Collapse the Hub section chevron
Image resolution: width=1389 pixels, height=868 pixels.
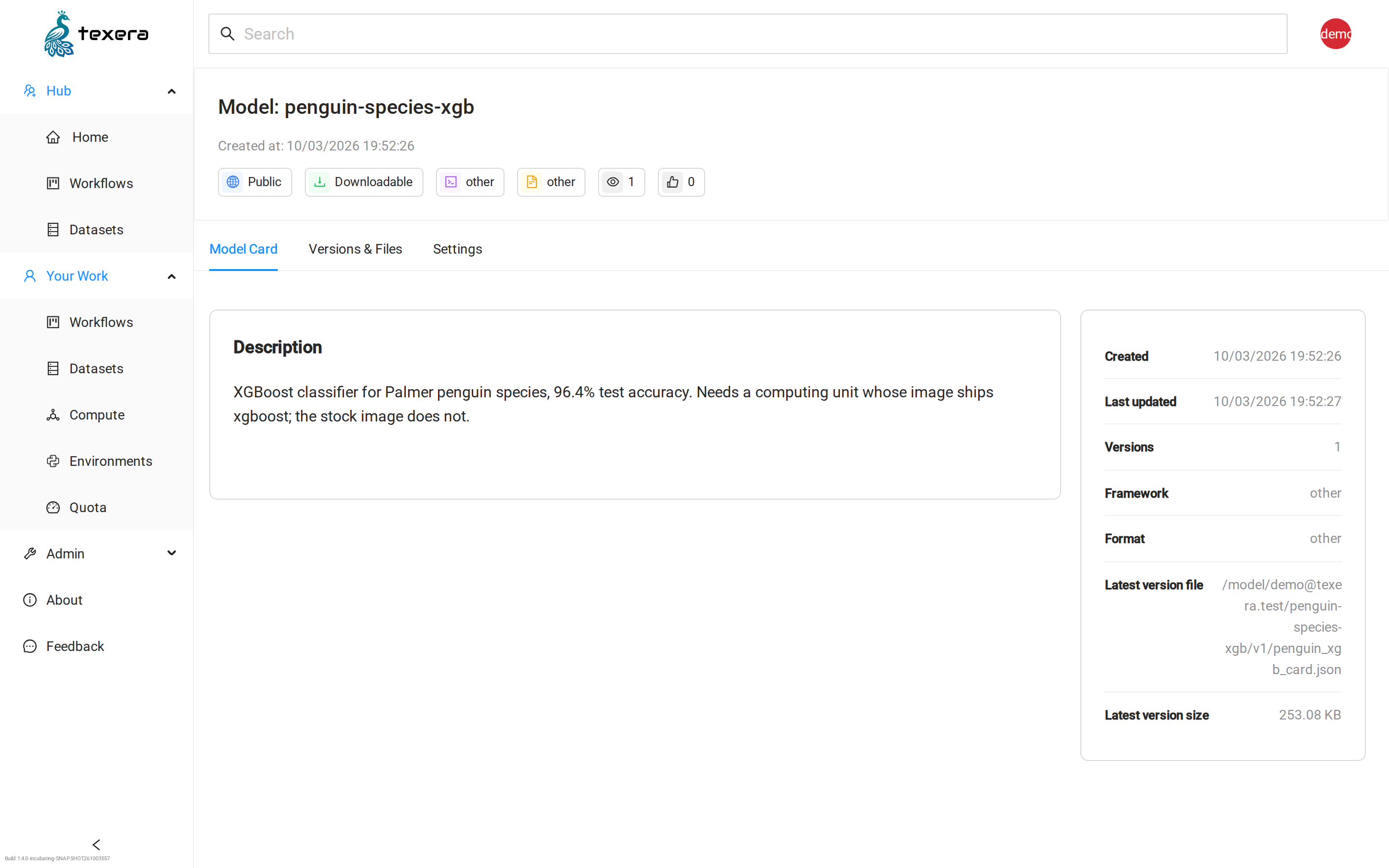pyautogui.click(x=171, y=91)
